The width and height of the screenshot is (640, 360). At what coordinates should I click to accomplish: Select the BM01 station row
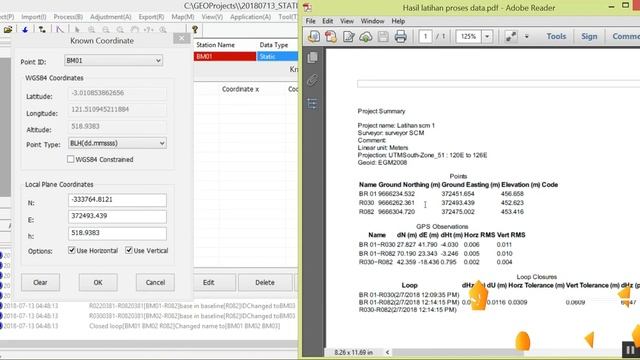225,56
